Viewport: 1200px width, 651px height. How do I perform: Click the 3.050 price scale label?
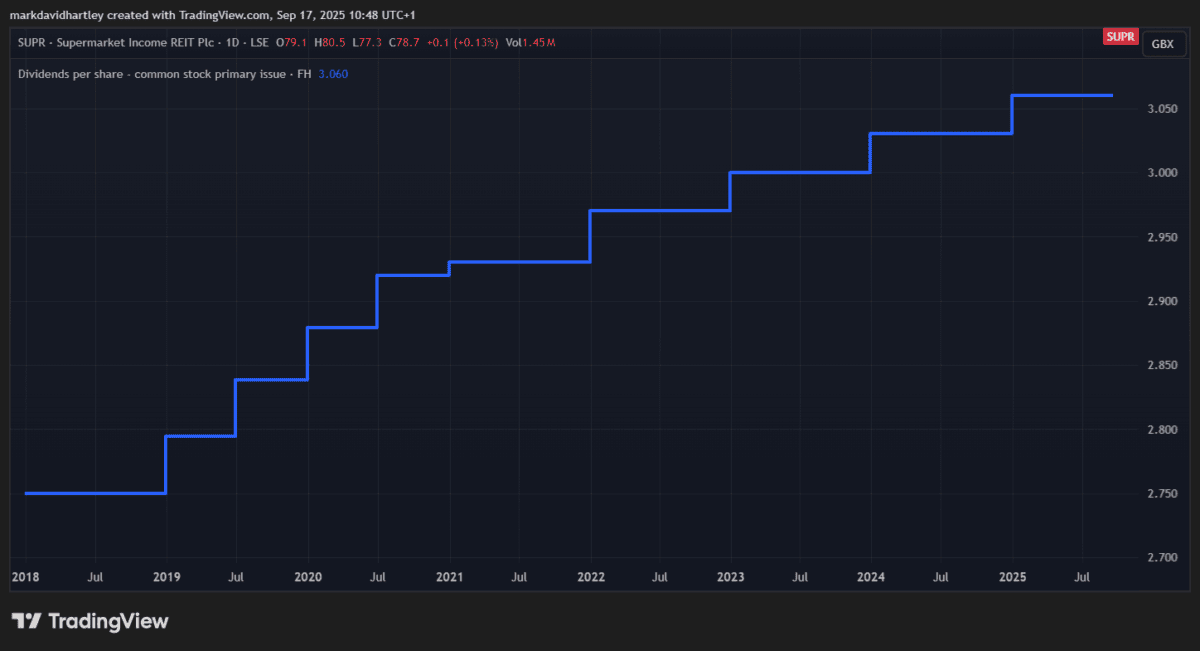click(1162, 109)
